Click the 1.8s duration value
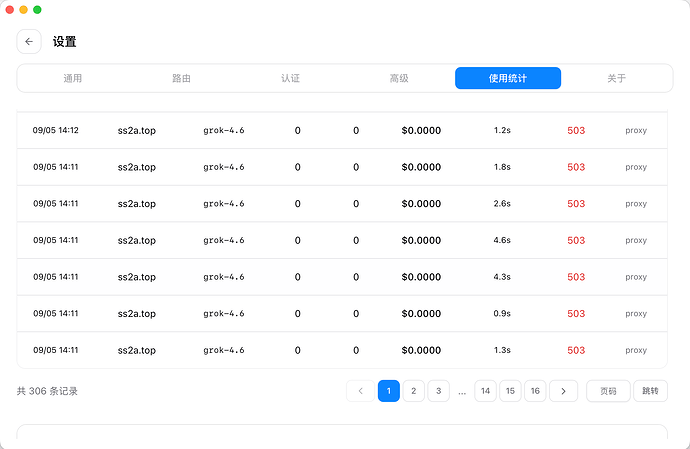The width and height of the screenshot is (690, 449). 502,167
